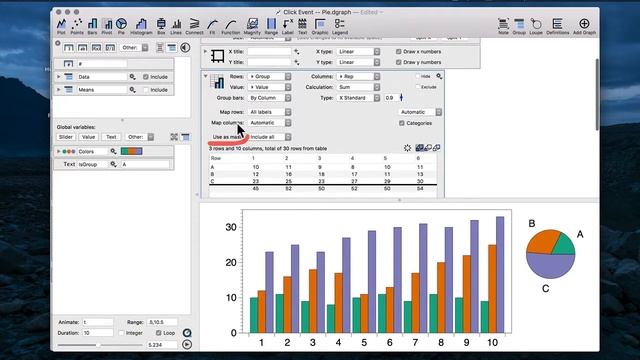Expand the Means table row
Screen dimensions: 640x360
click(58, 89)
